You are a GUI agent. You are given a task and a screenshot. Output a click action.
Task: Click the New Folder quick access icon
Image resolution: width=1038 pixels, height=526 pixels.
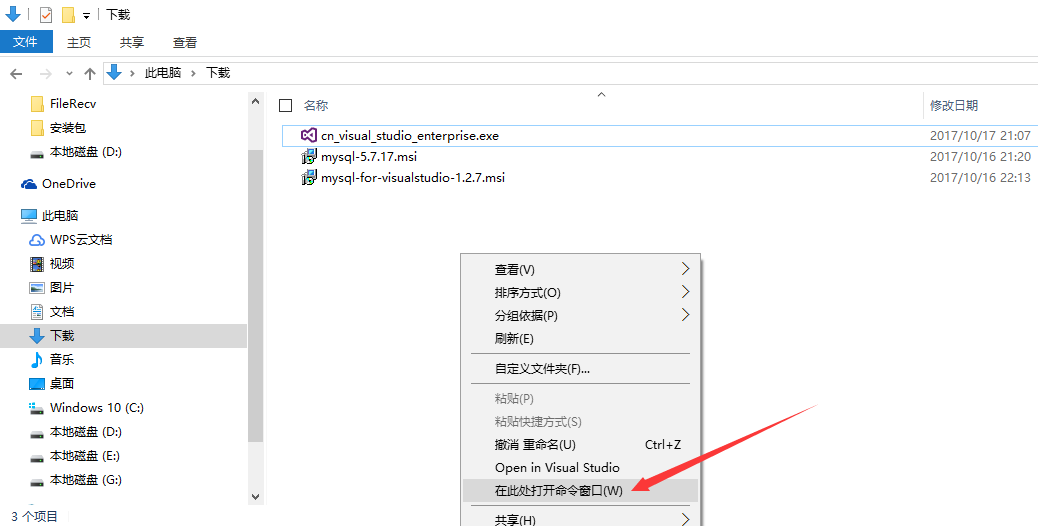(68, 15)
